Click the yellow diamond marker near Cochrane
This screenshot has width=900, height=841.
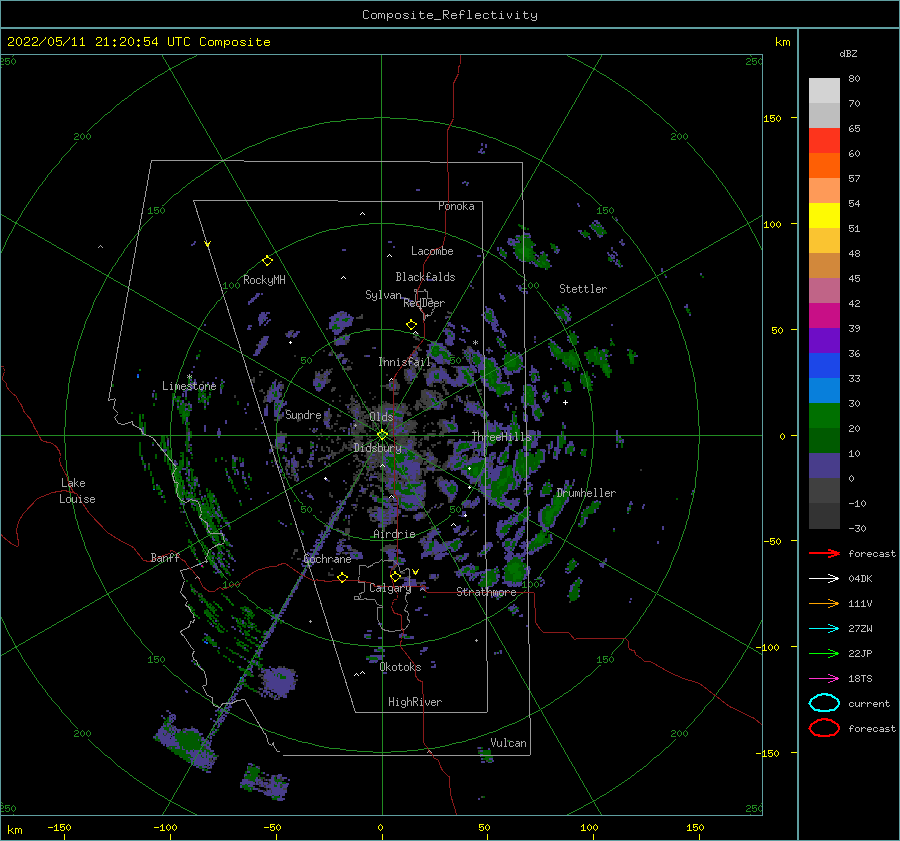pos(343,578)
